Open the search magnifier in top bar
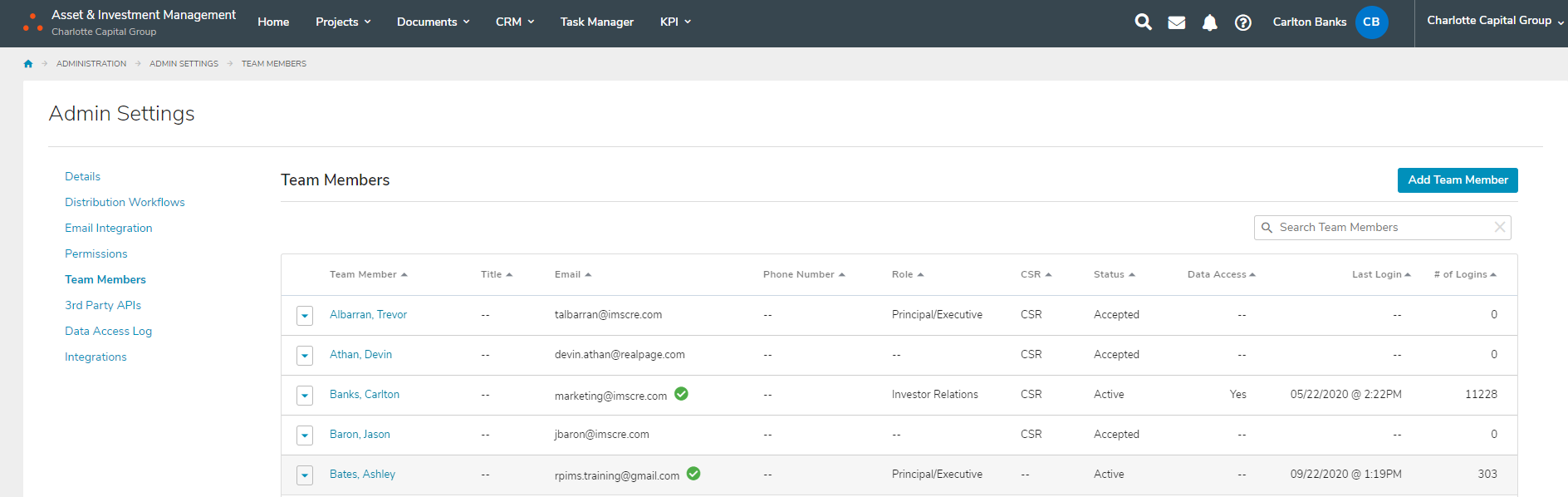 1143,22
